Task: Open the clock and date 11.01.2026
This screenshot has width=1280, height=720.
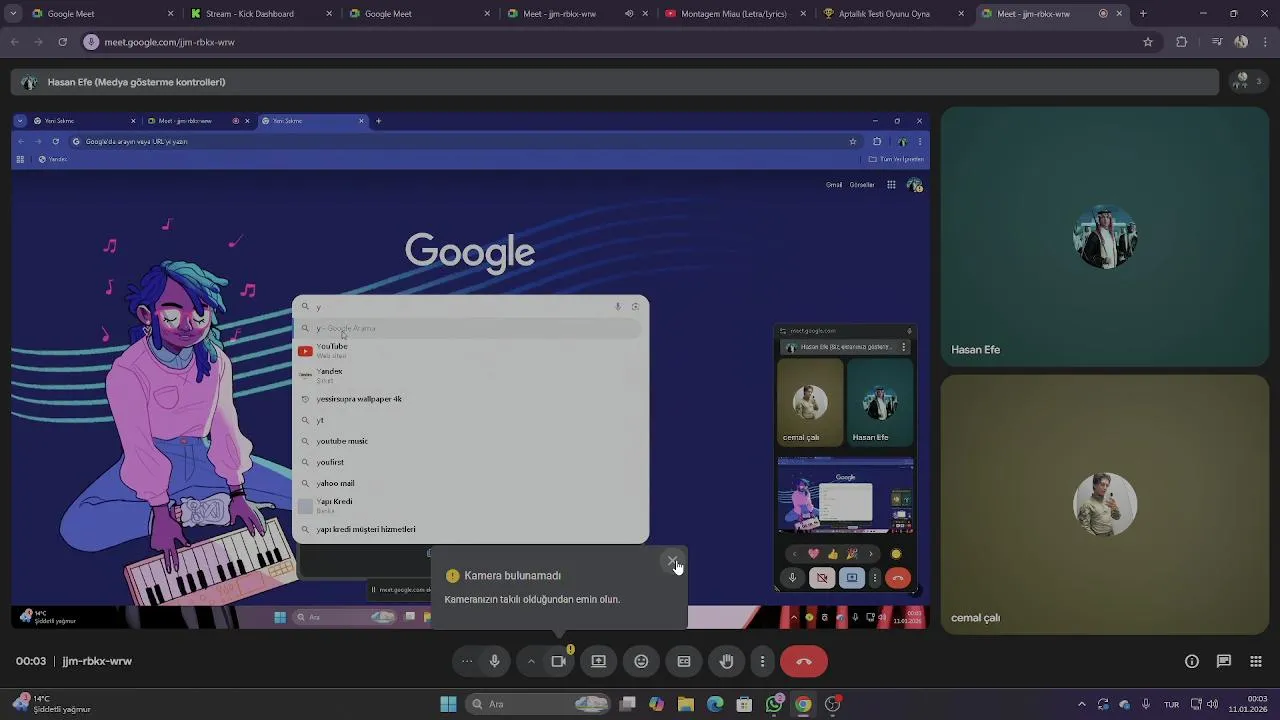Action: point(1249,704)
